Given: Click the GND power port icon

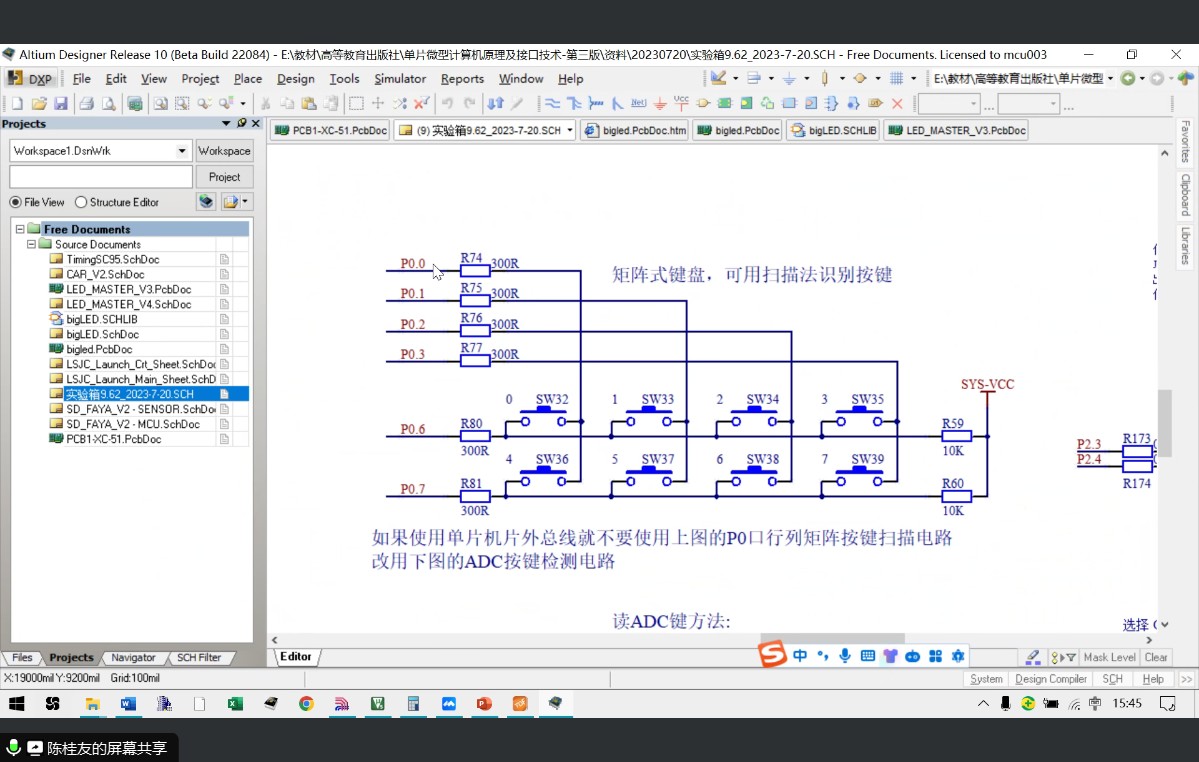Looking at the screenshot, I should (x=660, y=103).
